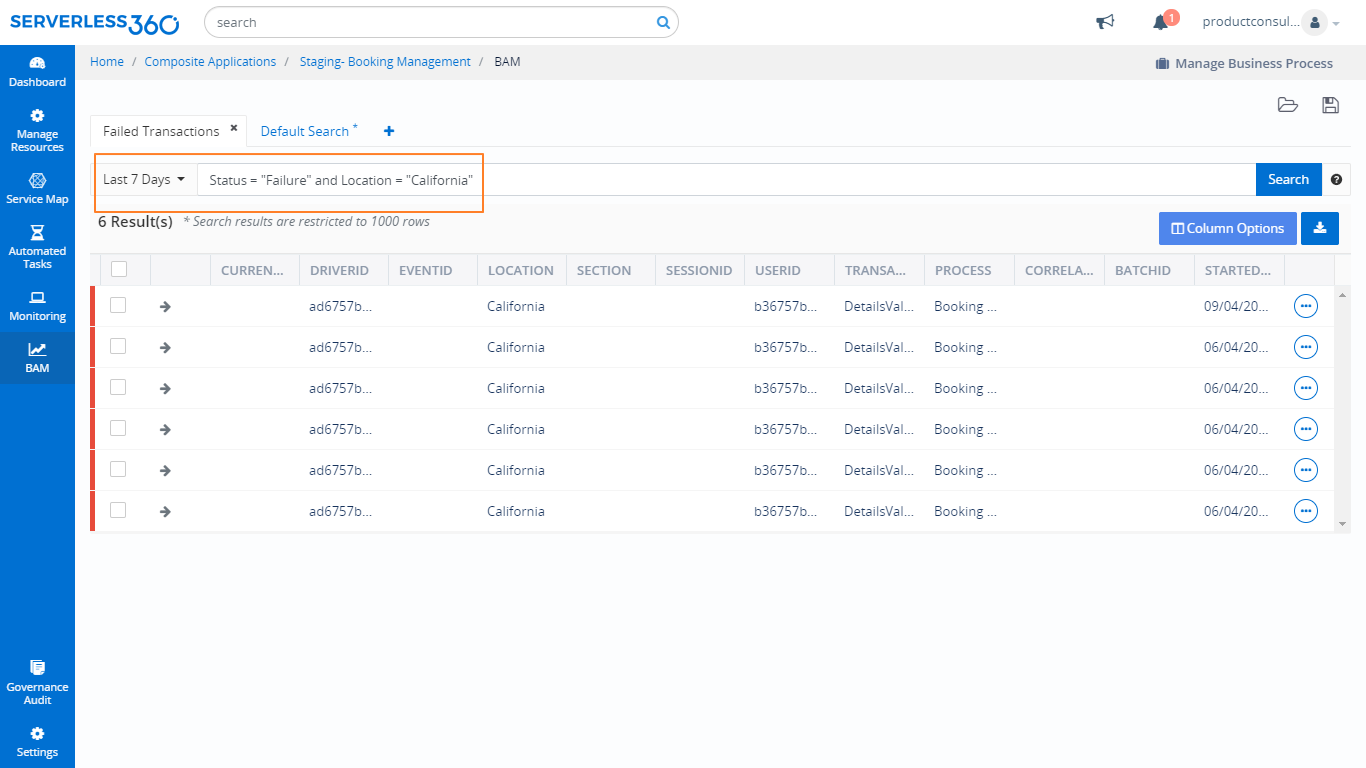This screenshot has width=1366, height=768.
Task: Open the user account dropdown arrow
Action: coord(1336,24)
